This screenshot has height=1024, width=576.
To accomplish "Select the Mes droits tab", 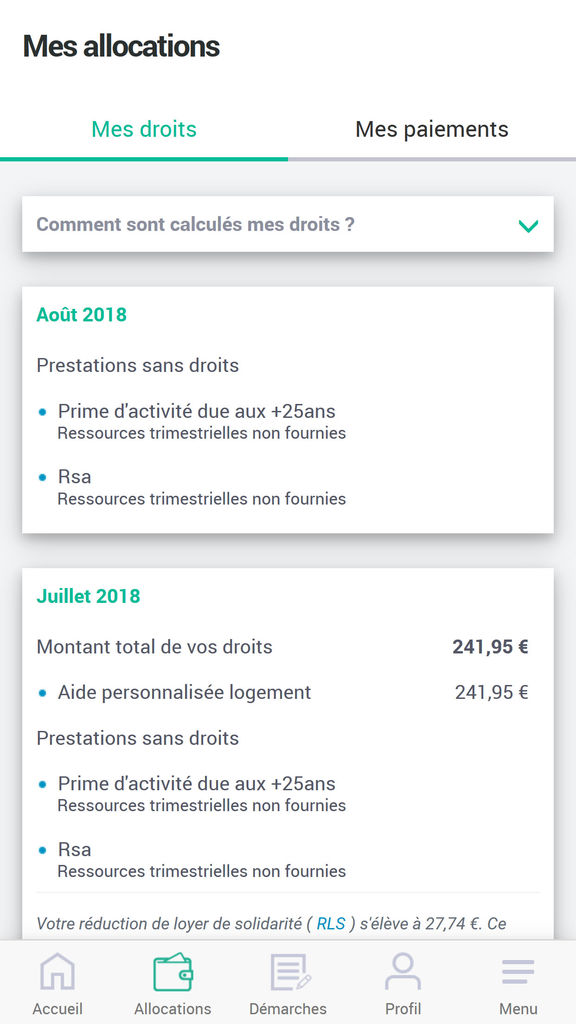I will click(144, 129).
